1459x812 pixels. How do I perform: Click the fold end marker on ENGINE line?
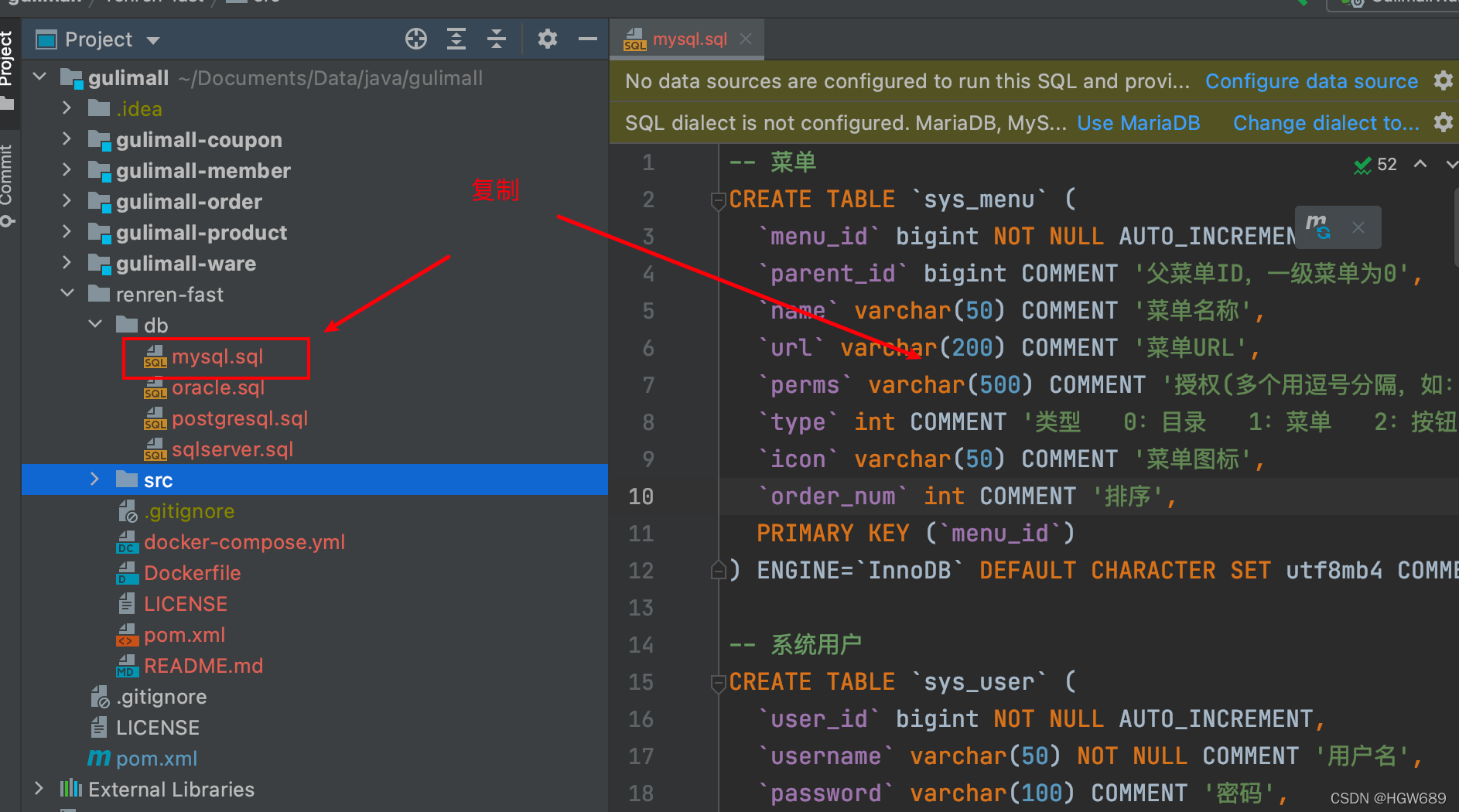717,571
